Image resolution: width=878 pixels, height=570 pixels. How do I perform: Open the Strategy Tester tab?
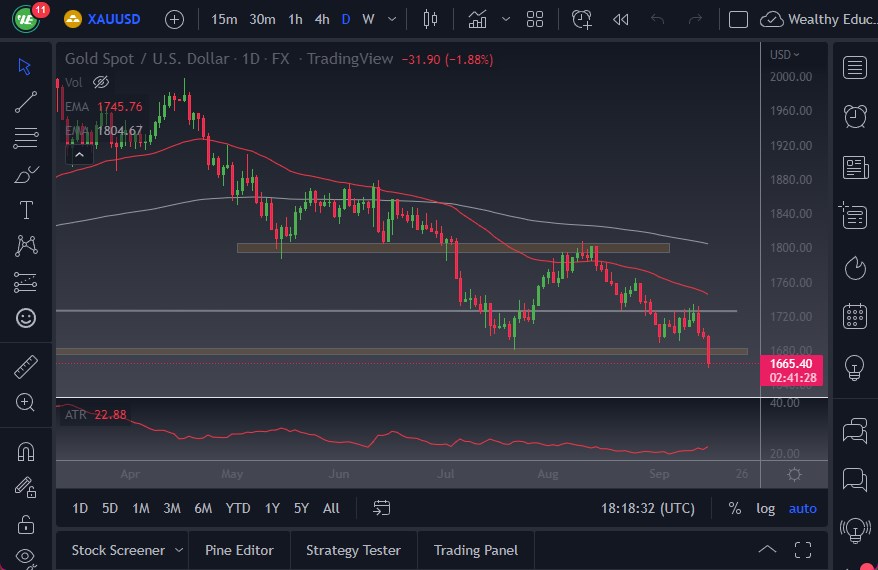tap(353, 550)
